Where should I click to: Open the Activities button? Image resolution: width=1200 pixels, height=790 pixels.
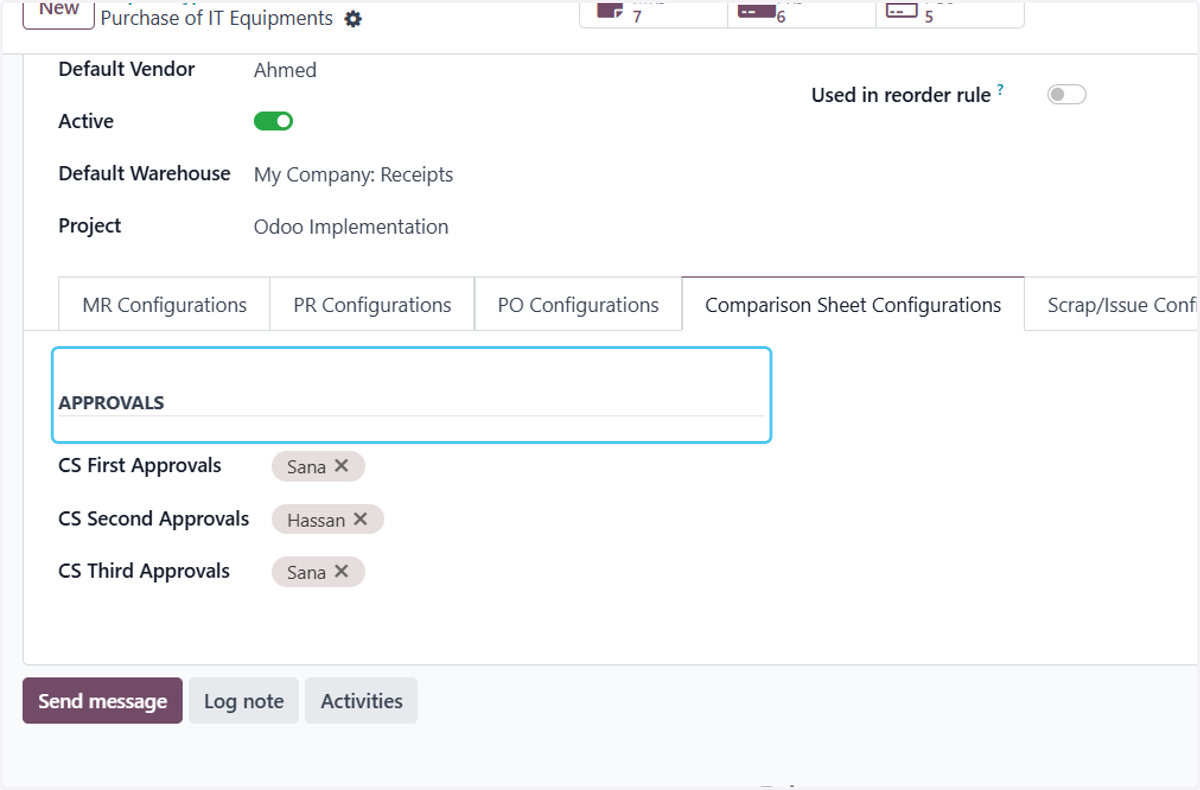tap(362, 701)
